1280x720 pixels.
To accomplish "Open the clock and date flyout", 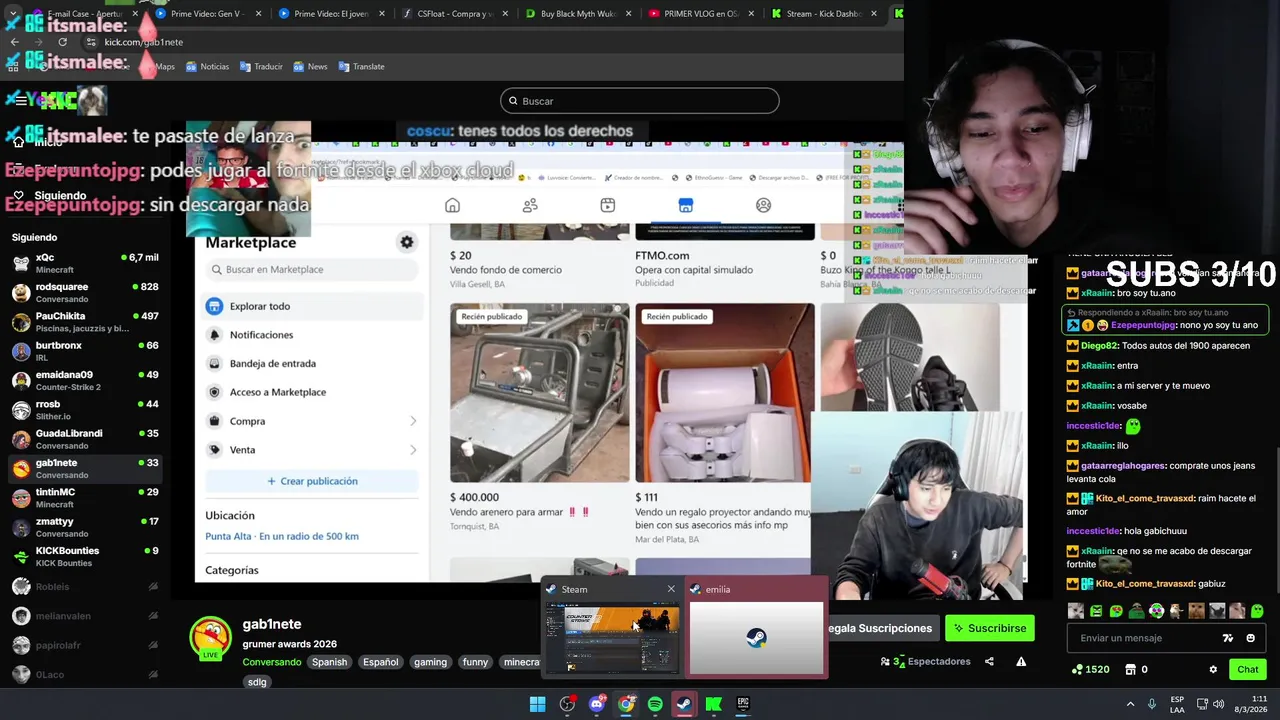I will coord(1253,704).
